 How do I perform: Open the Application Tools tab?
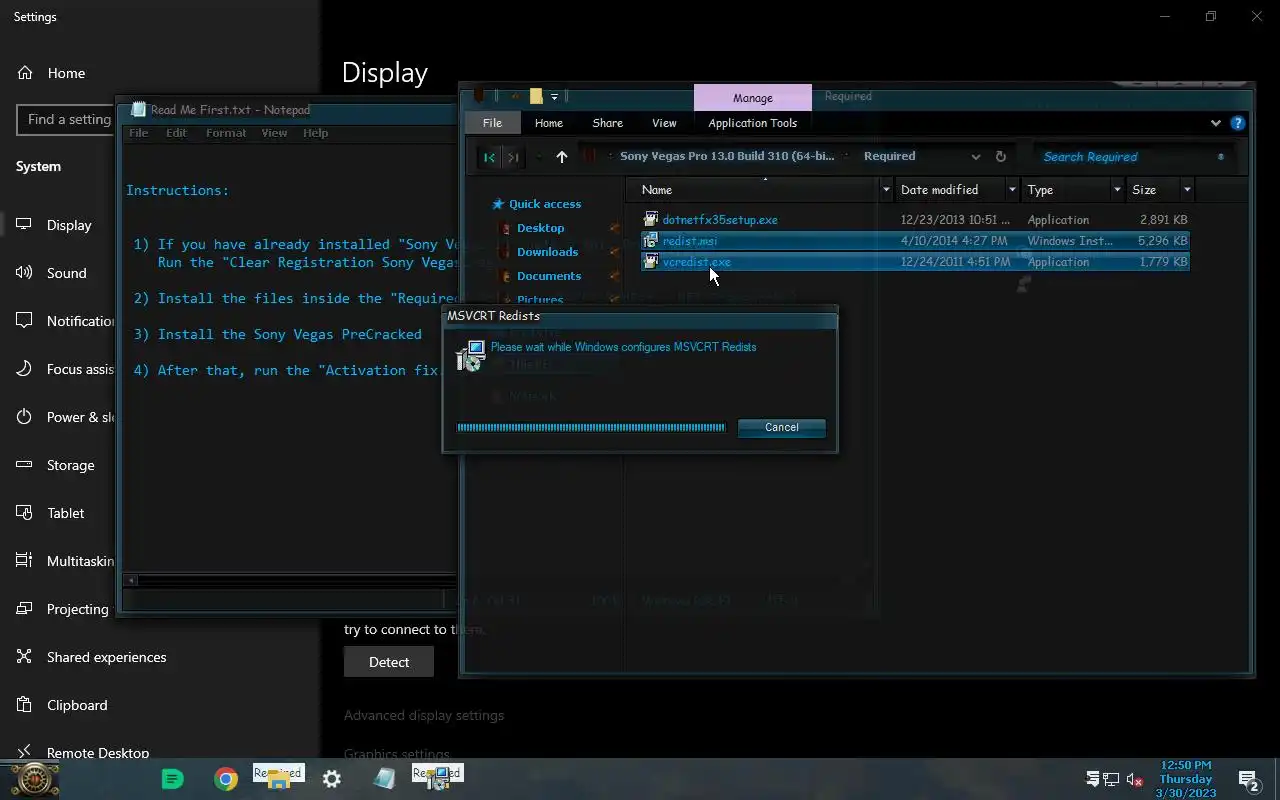click(x=753, y=123)
